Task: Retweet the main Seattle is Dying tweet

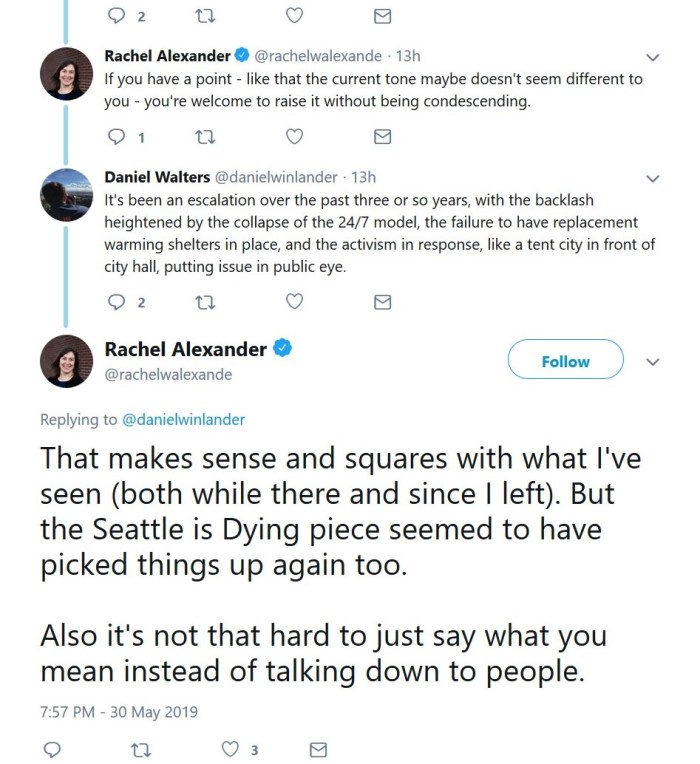Action: 141,749
